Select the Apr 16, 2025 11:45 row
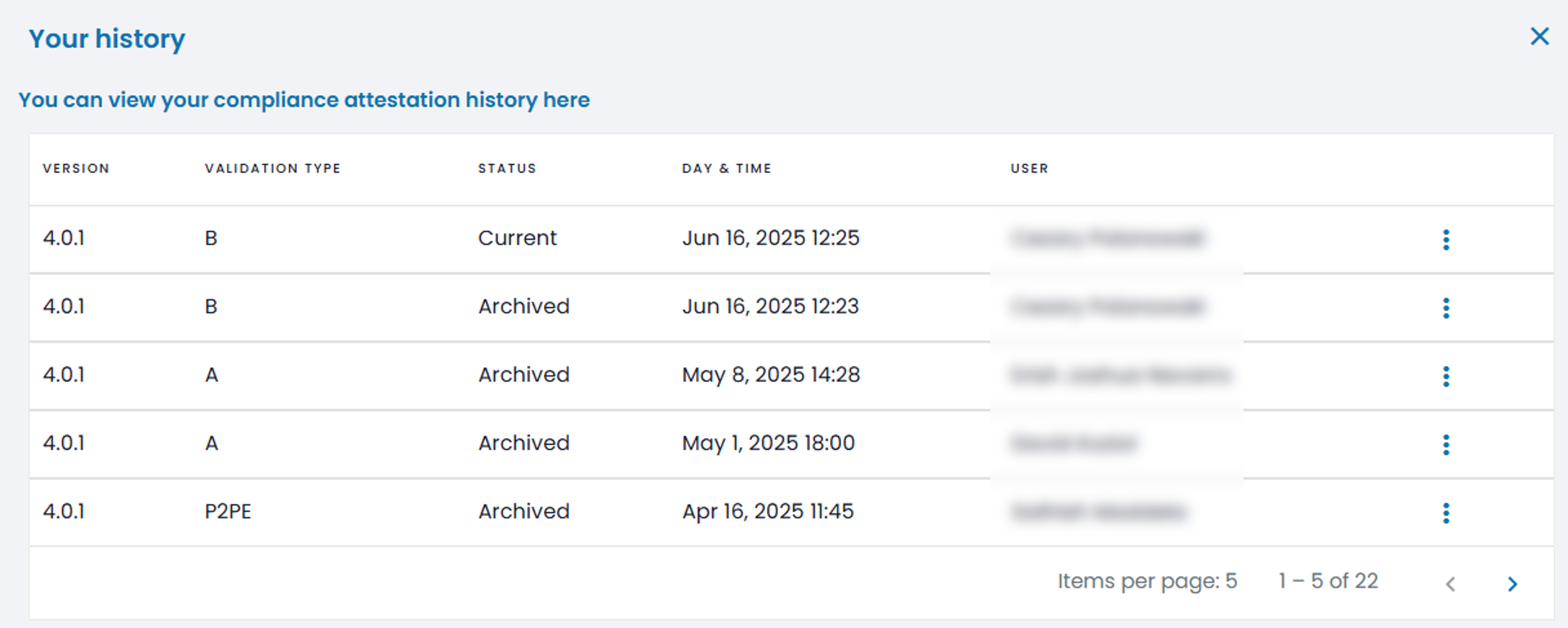Viewport: 1568px width, 628px height. click(768, 511)
